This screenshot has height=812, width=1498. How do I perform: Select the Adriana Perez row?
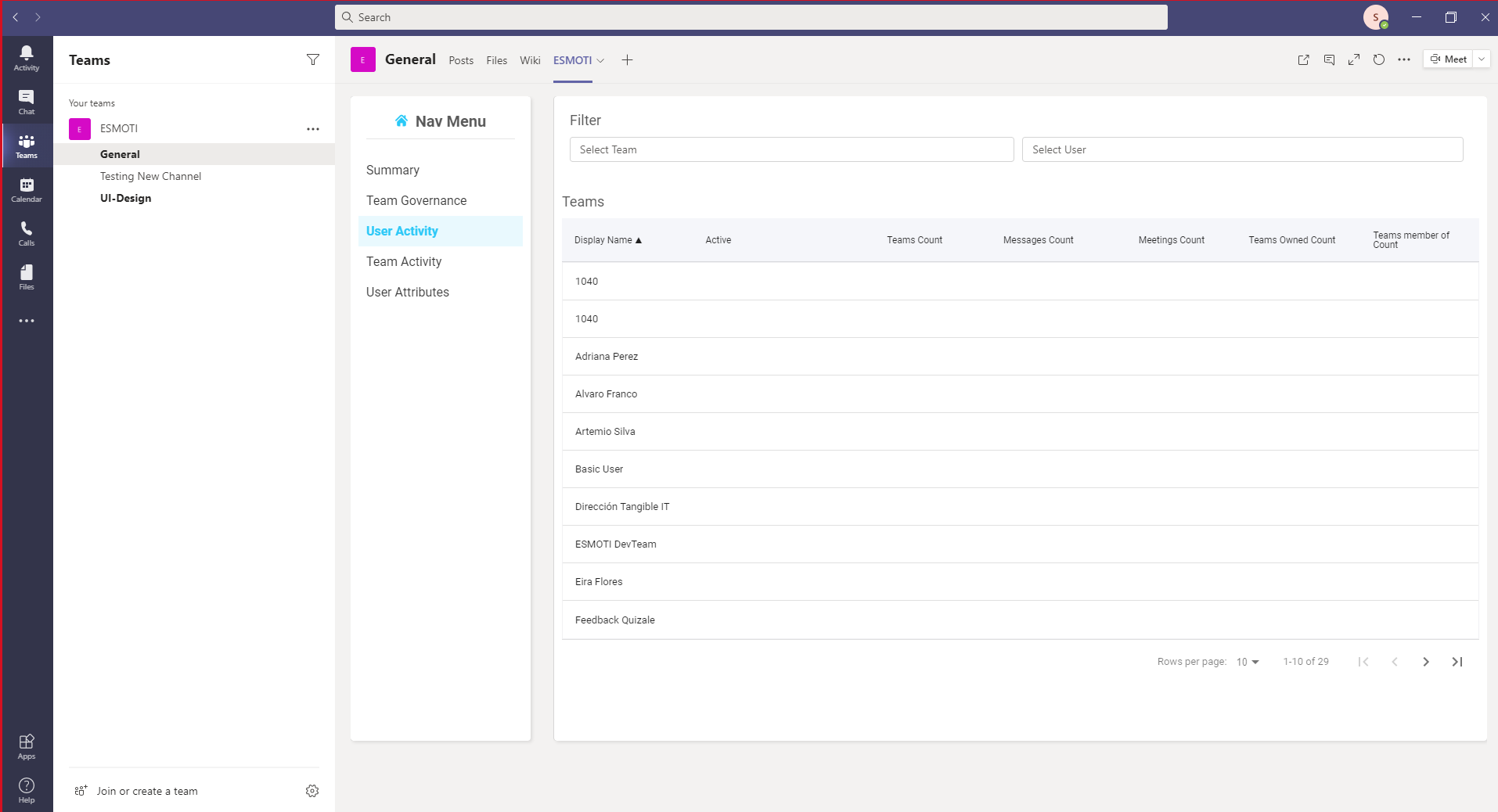[x=1021, y=357]
